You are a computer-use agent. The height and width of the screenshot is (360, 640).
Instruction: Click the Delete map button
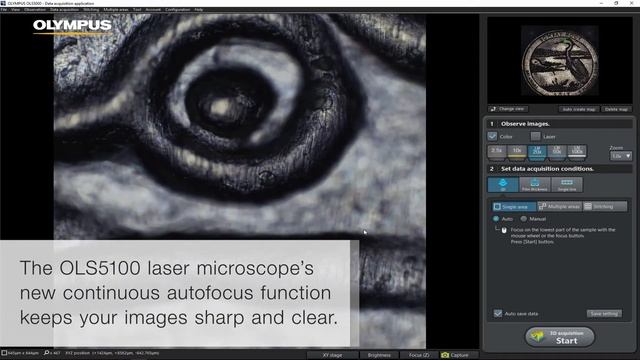click(x=616, y=109)
